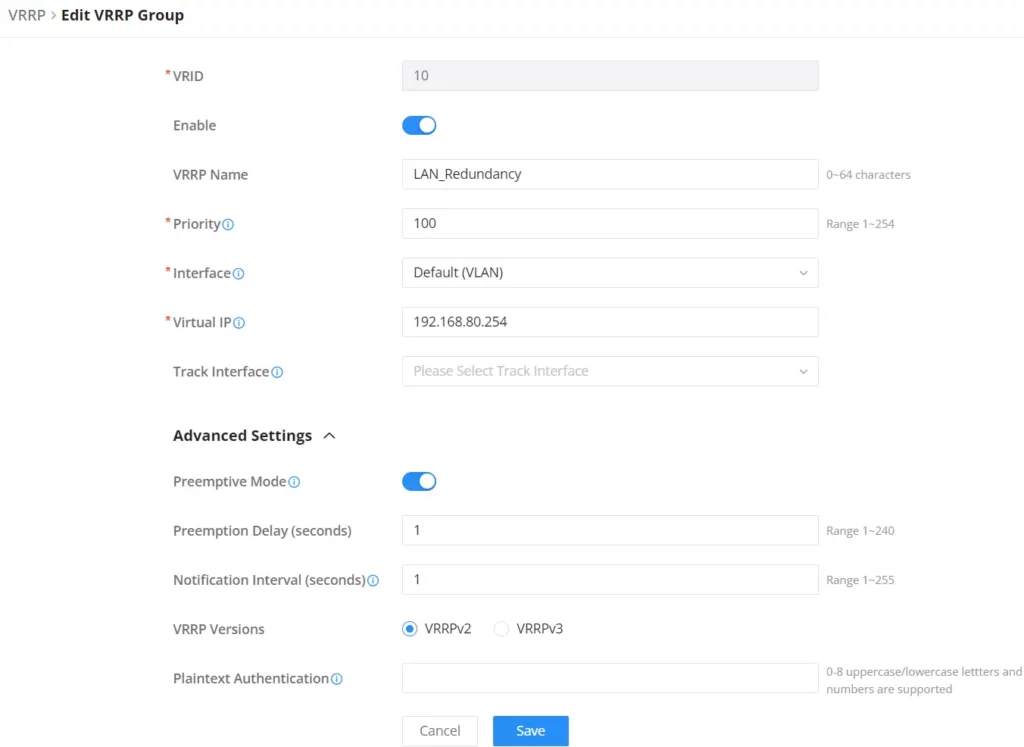This screenshot has width=1024, height=747.
Task: Open the Track Interface dropdown
Action: pyautogui.click(x=610, y=371)
